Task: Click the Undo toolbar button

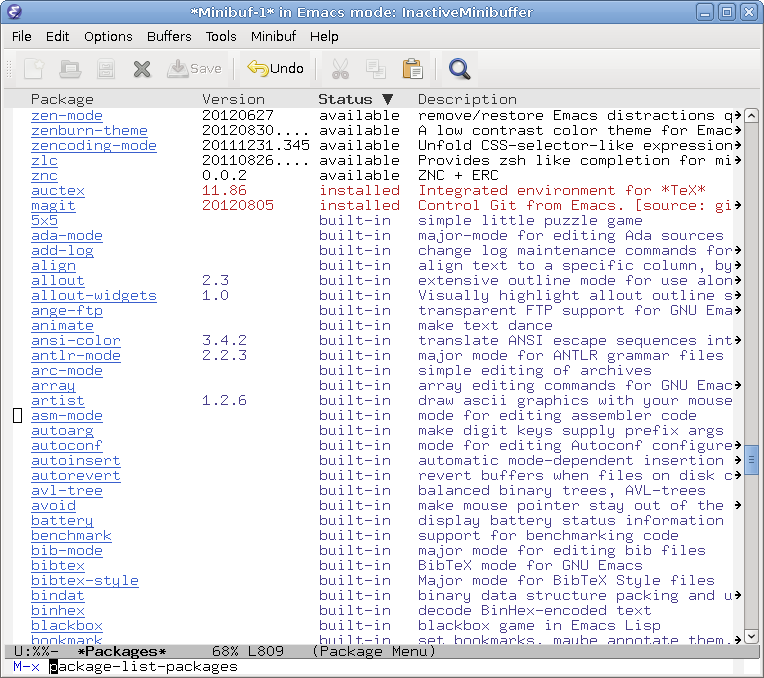Action: (275, 69)
